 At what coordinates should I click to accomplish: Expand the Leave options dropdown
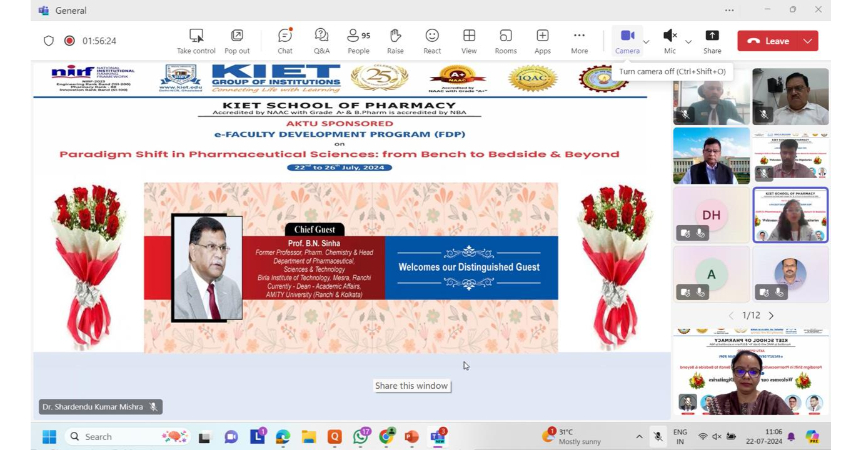pyautogui.click(x=808, y=41)
